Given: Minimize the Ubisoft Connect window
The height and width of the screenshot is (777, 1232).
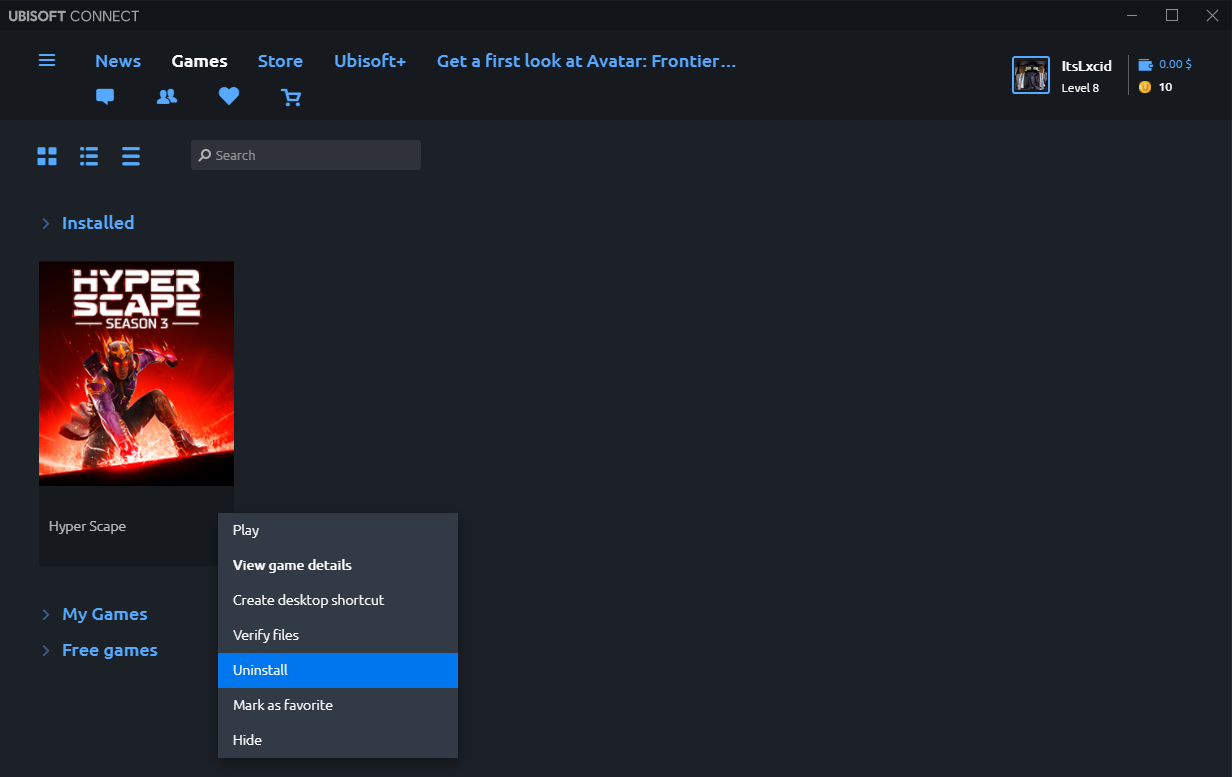Looking at the screenshot, I should 1132,15.
